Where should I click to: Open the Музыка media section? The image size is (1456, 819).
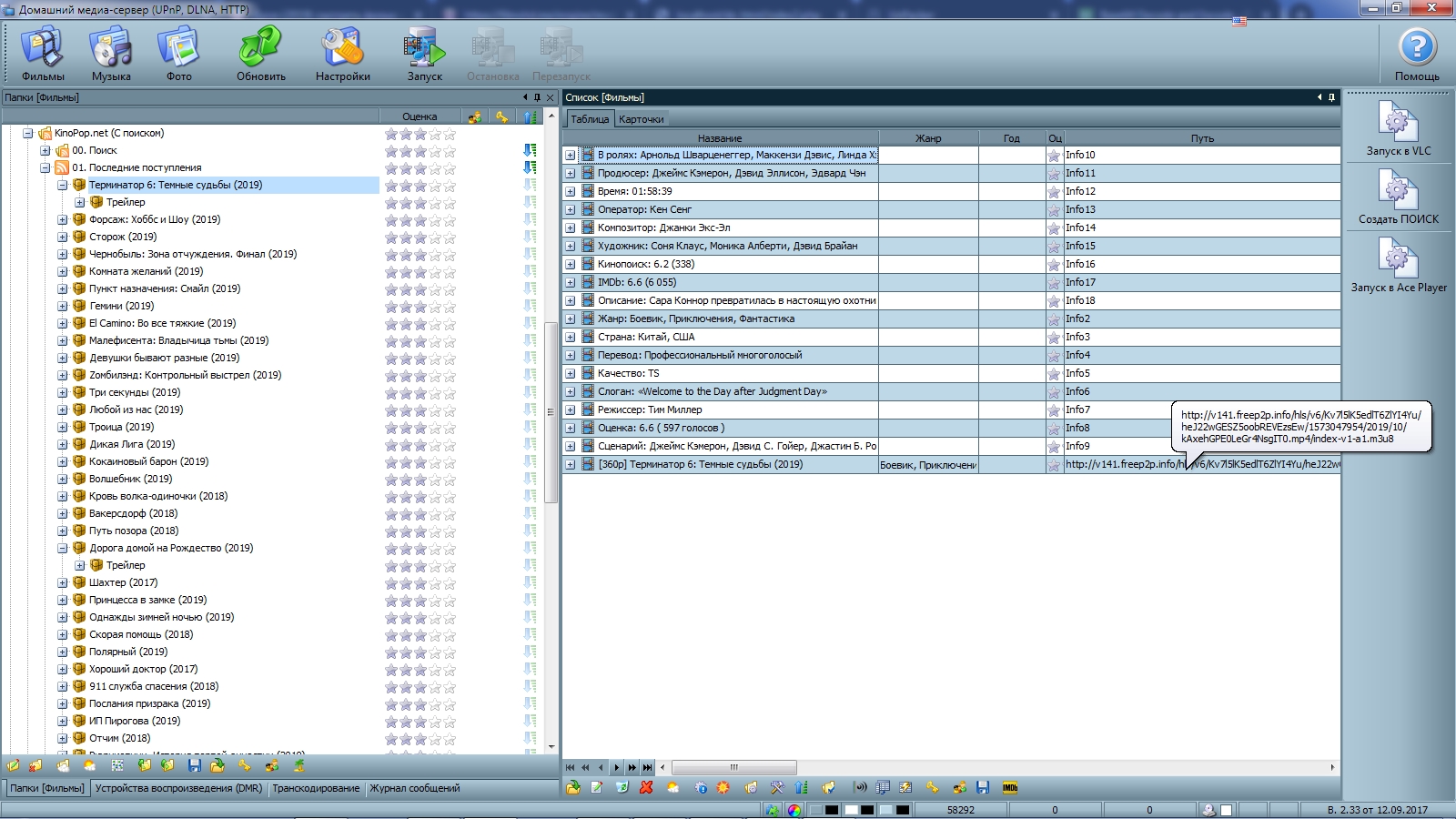(111, 51)
